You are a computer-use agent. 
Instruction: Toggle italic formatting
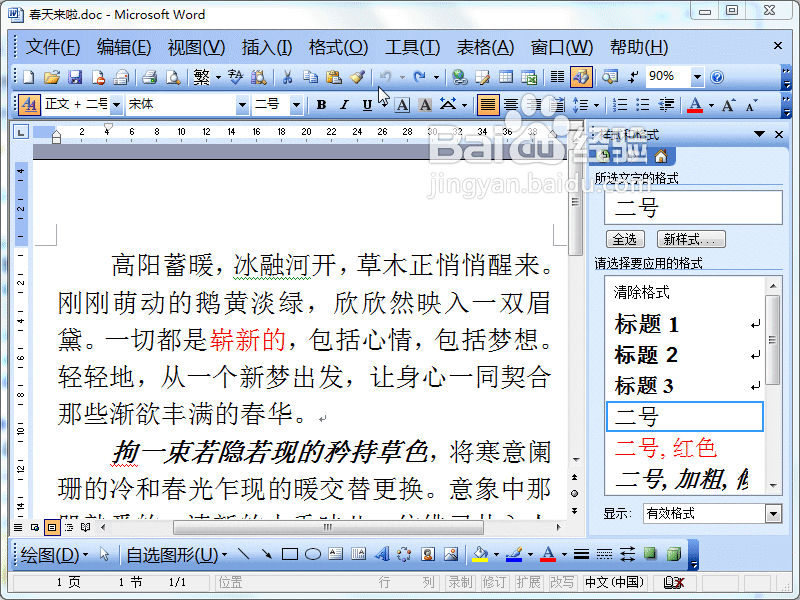[343, 104]
